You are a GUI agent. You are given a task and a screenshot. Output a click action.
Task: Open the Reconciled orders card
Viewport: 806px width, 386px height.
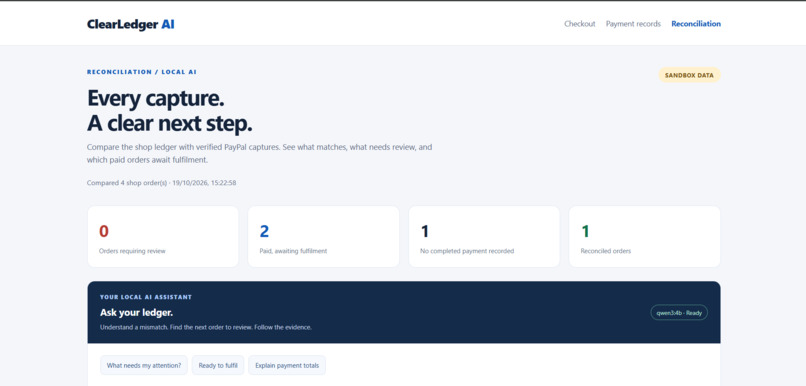coord(645,236)
